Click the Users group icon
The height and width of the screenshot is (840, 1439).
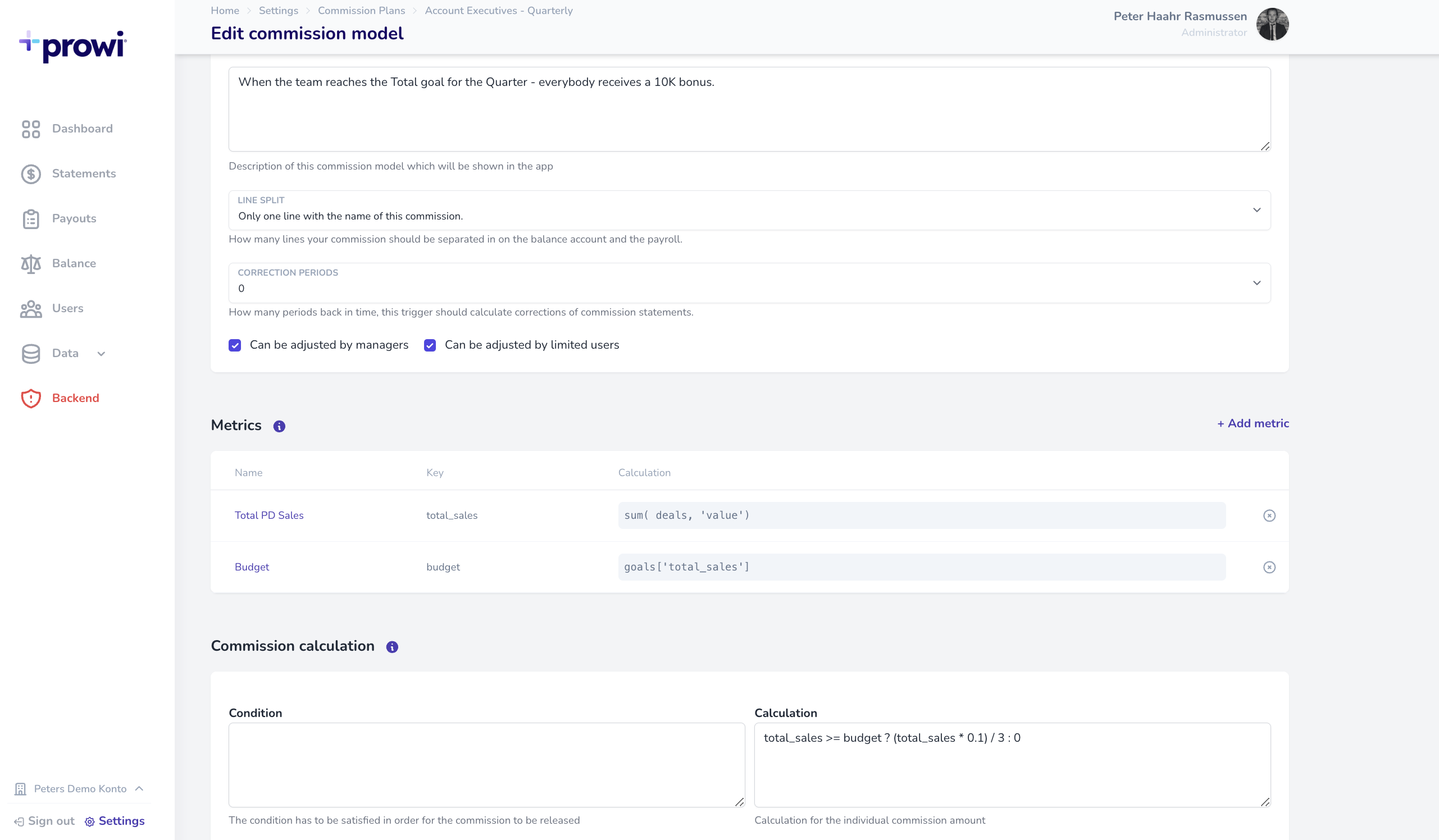tap(31, 309)
